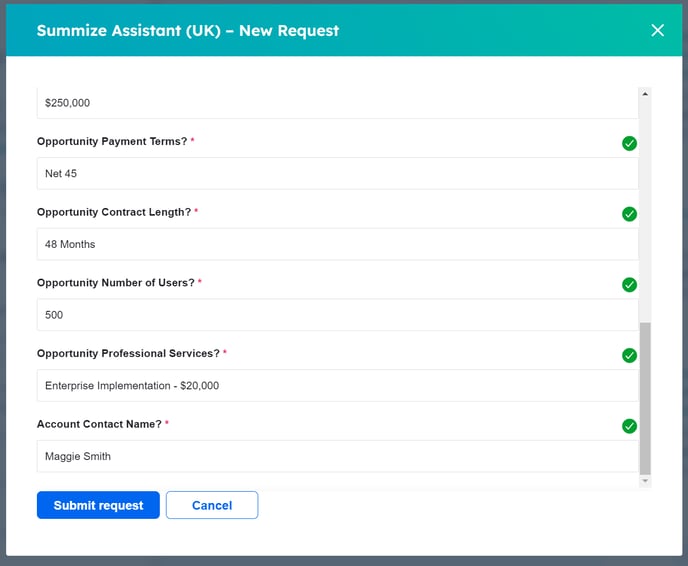
Task: Click the scrollbar up arrow
Action: coord(645,94)
